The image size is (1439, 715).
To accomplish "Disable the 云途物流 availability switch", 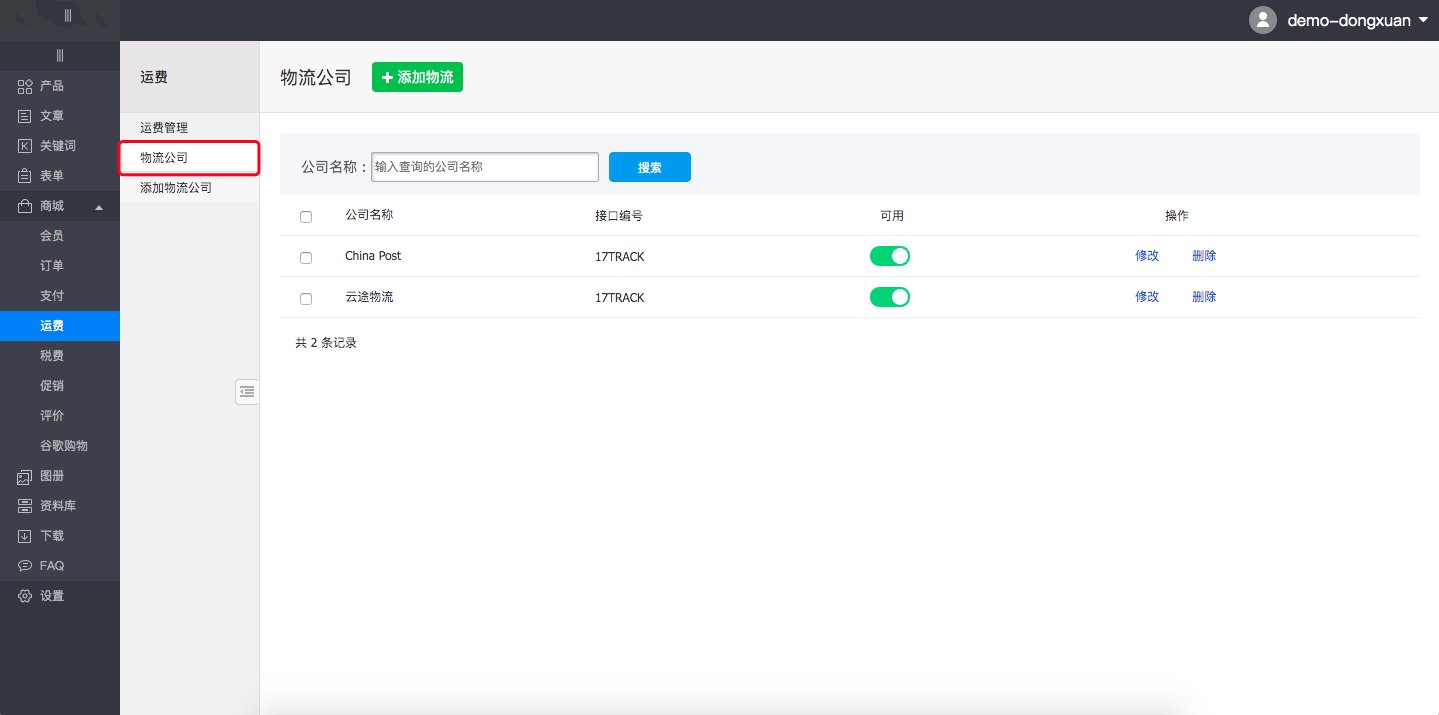I will coord(889,297).
